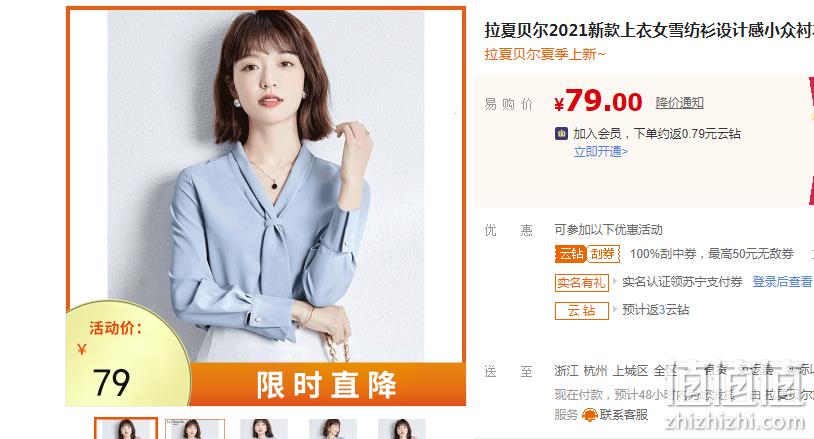Expand the 浙江 杭州 上城区 delivery address selector
The height and width of the screenshot is (439, 814).
615,371
